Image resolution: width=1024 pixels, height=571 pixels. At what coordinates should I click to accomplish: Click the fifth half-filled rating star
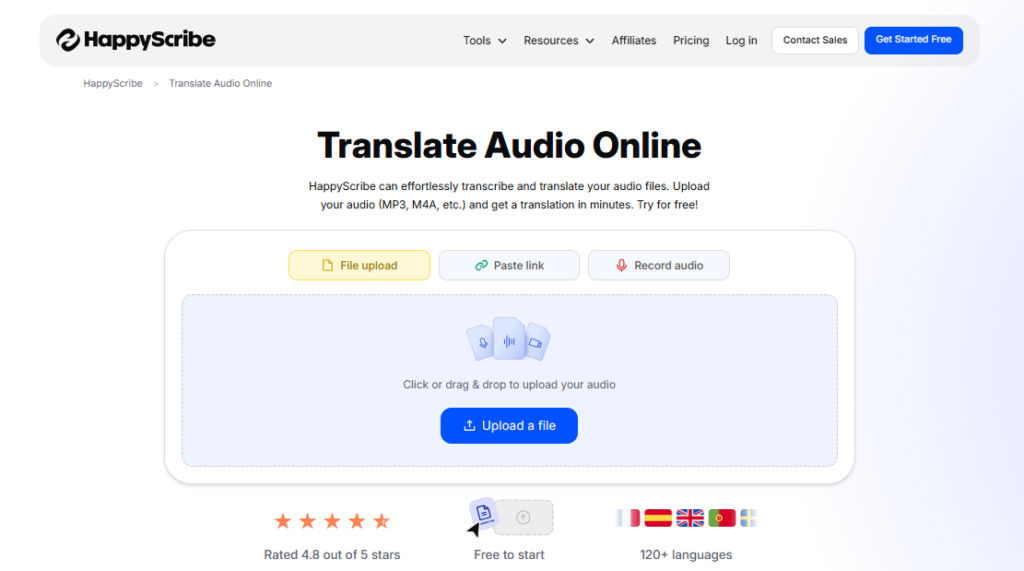tap(381, 521)
